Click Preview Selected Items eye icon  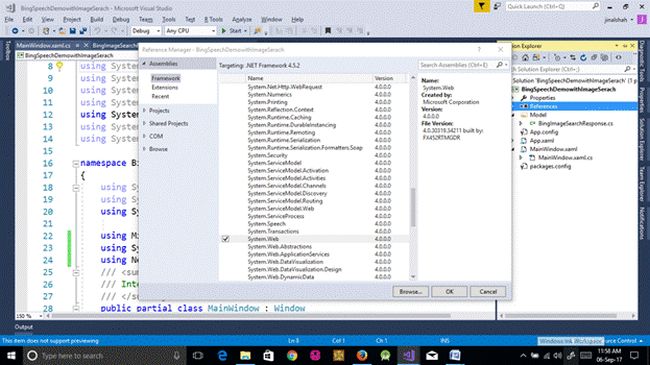tap(618, 58)
